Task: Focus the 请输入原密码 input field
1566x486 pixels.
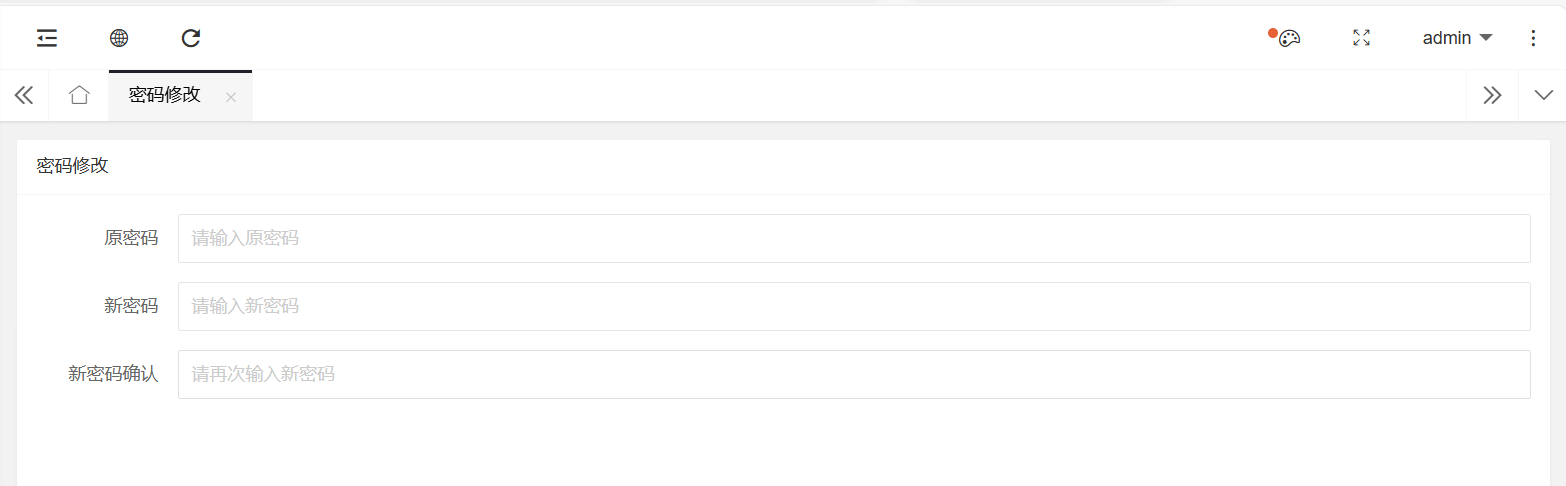Action: coord(854,238)
